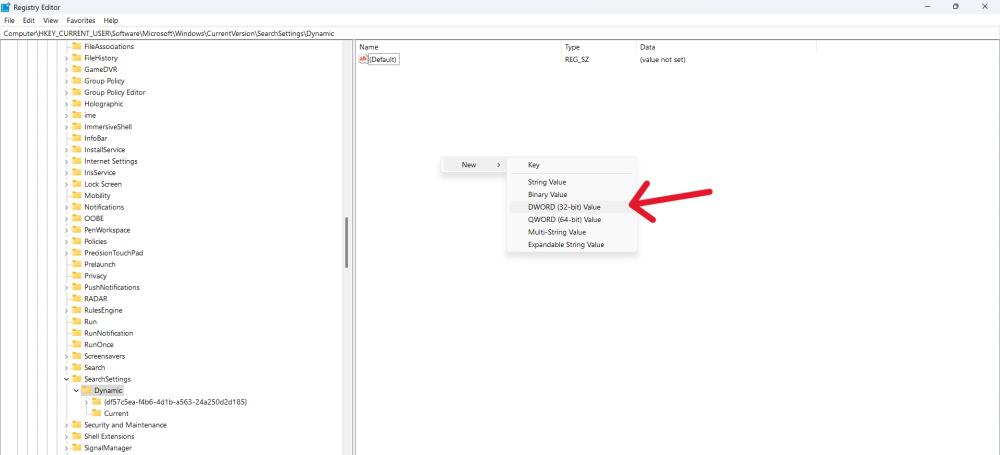Select the PrecisionTouchPad key

(x=114, y=253)
